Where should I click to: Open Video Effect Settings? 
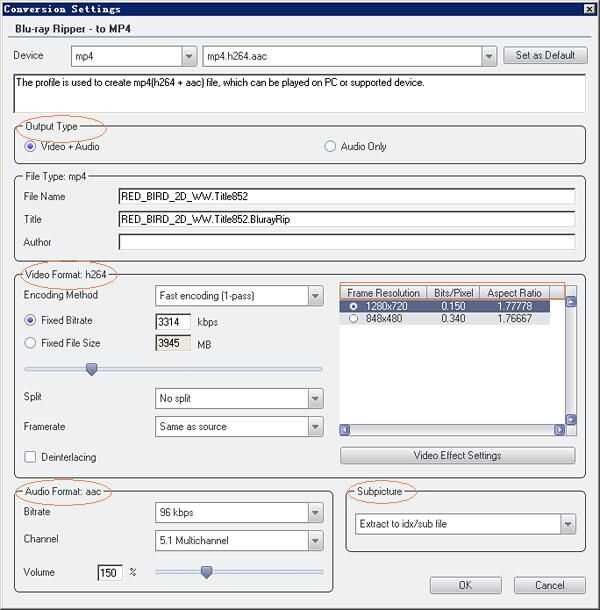click(458, 456)
